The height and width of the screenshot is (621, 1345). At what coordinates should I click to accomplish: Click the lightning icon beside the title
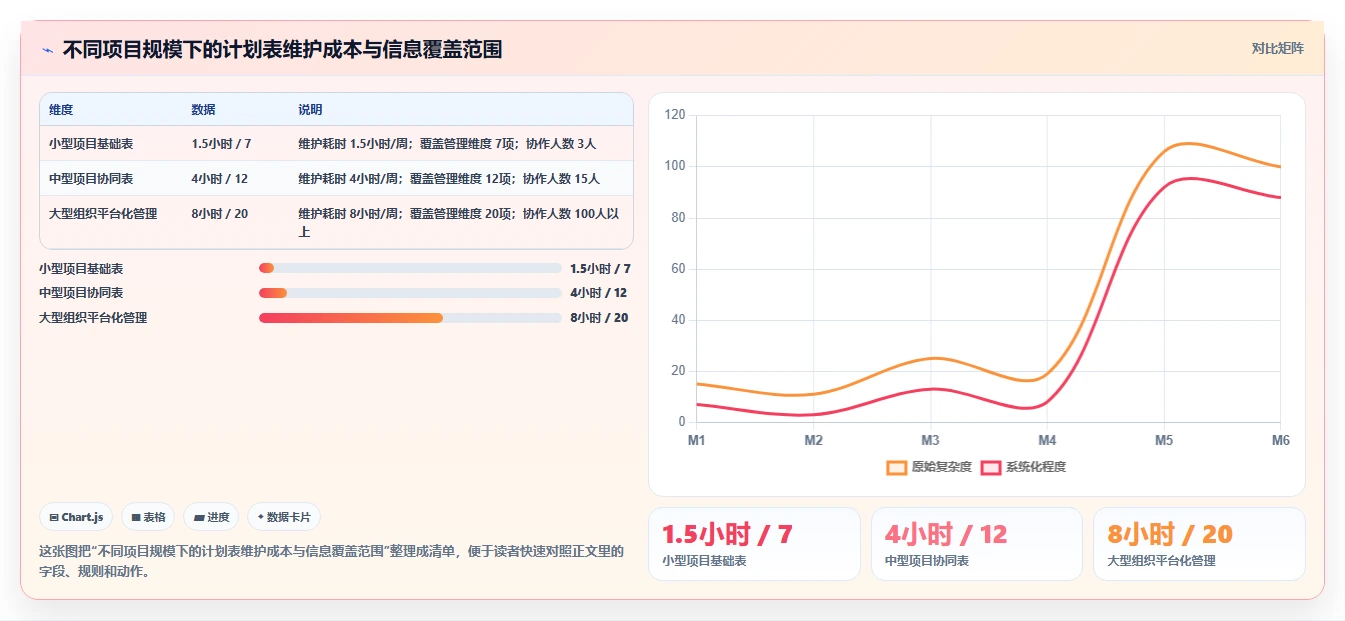pos(48,50)
